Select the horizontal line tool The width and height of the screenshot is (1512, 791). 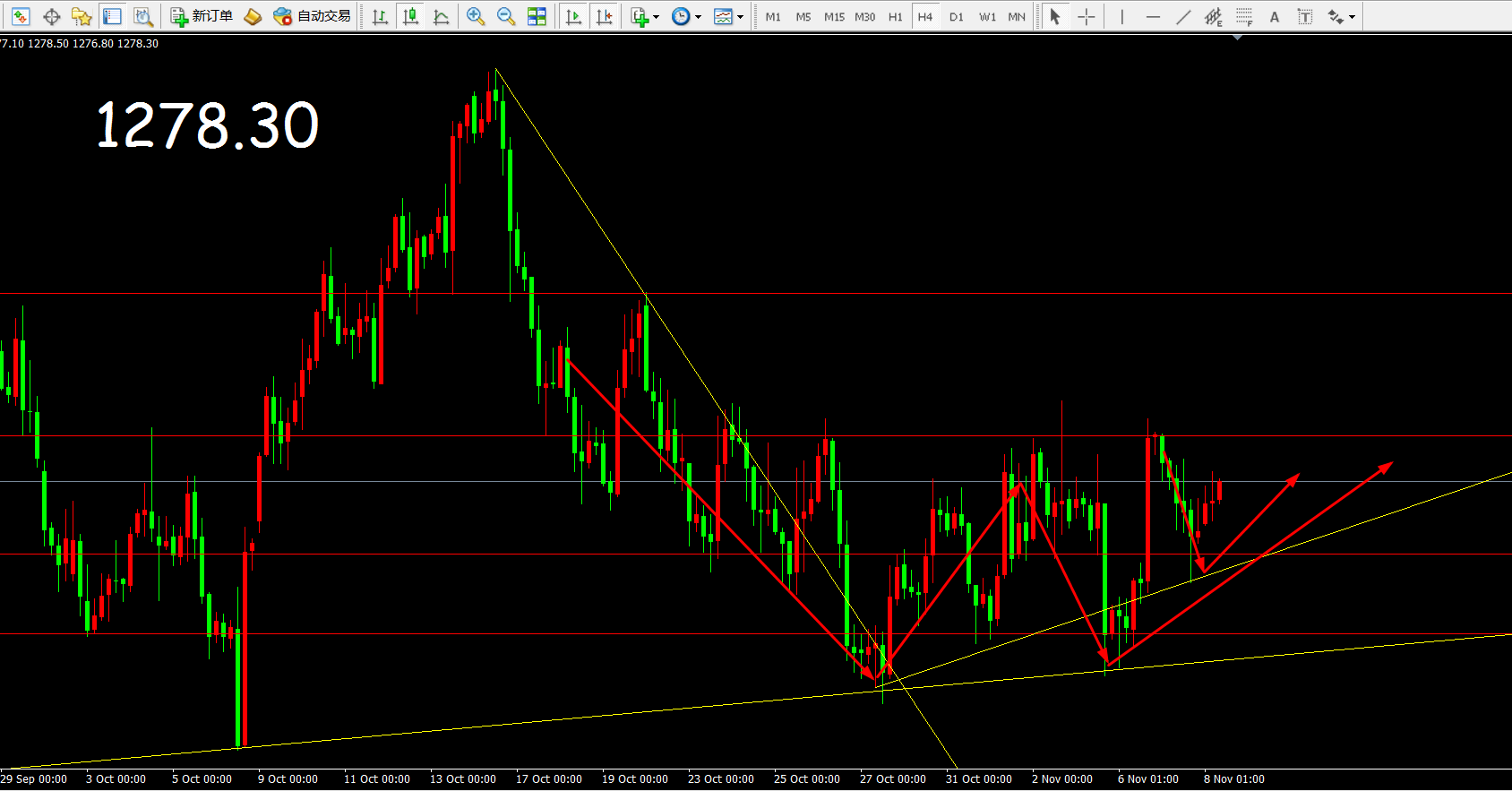[x=1153, y=16]
